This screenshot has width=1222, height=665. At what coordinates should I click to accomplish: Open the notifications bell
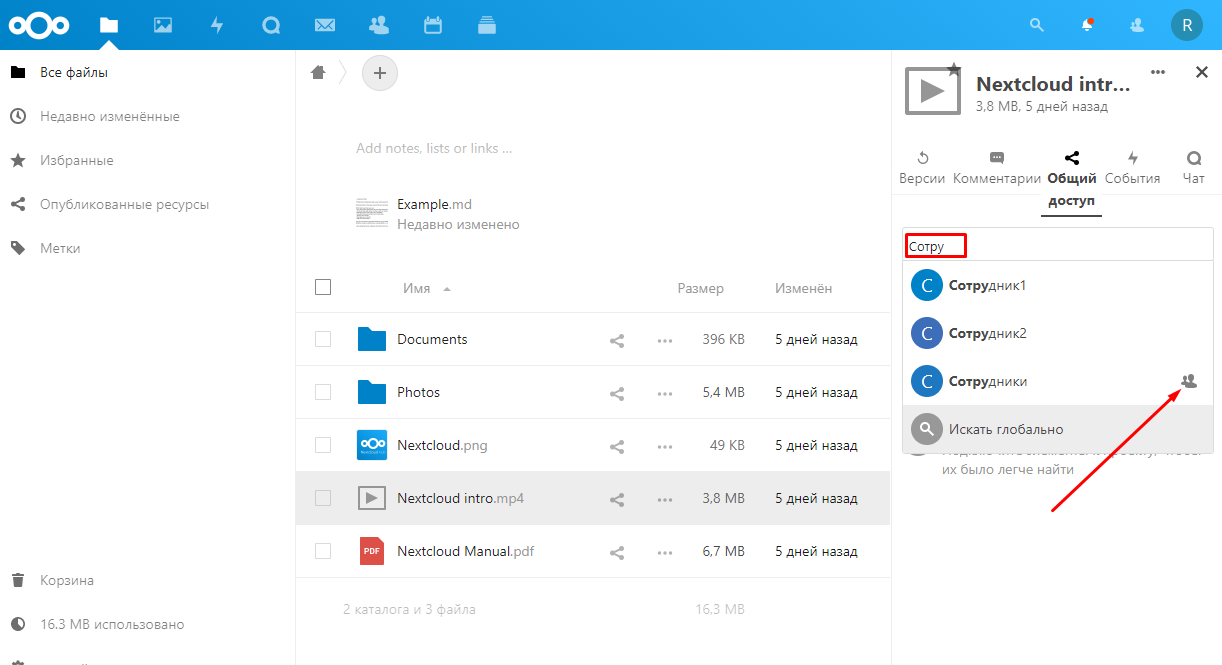(x=1088, y=25)
